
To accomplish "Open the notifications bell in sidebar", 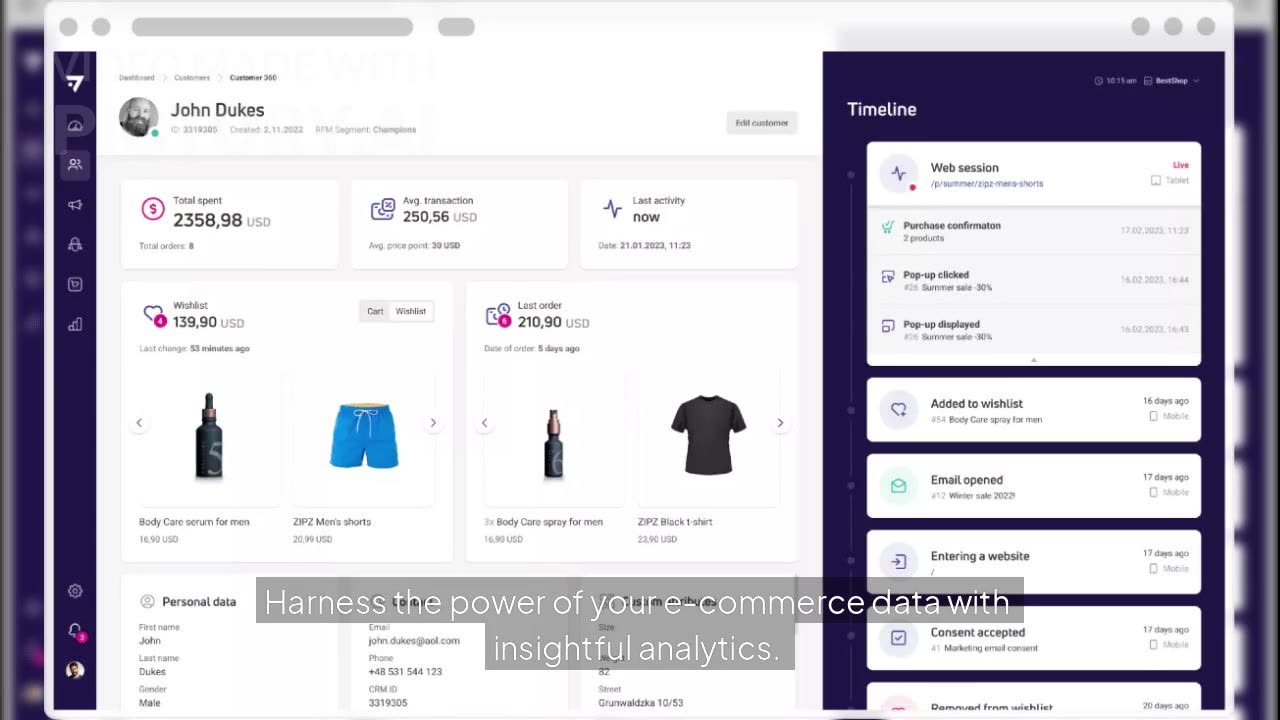I will click(75, 630).
